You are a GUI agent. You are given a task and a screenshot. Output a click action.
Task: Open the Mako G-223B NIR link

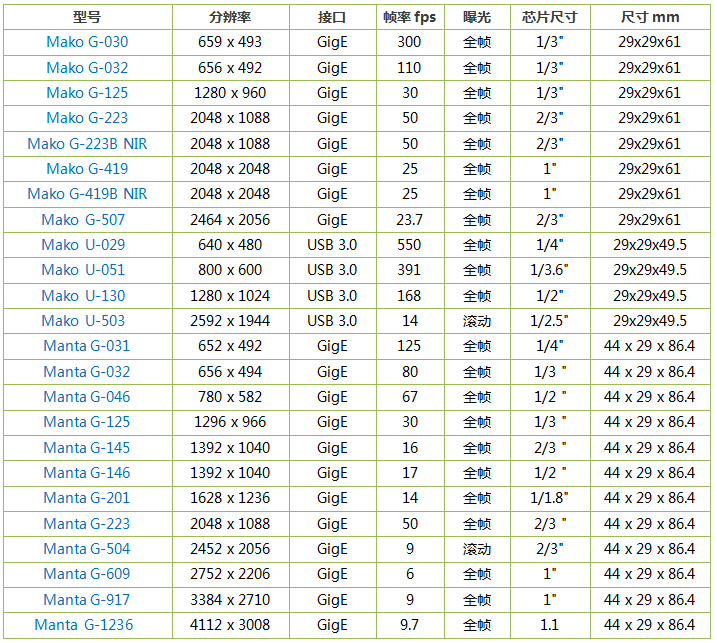pos(87,144)
